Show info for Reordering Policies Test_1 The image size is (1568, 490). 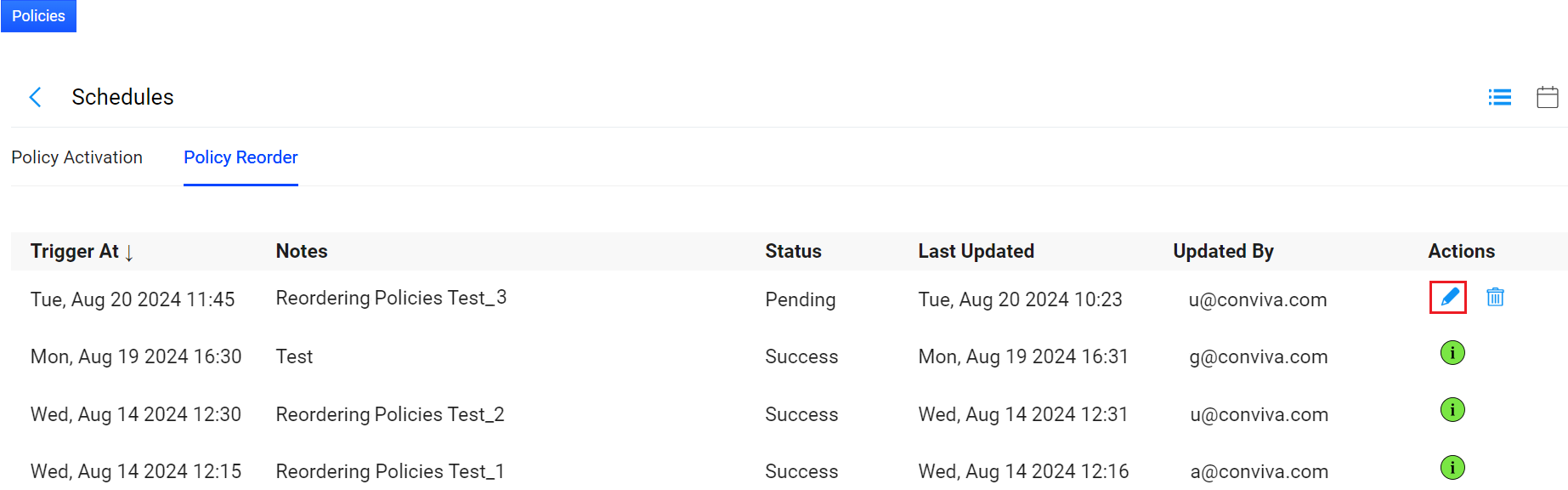pos(1452,467)
